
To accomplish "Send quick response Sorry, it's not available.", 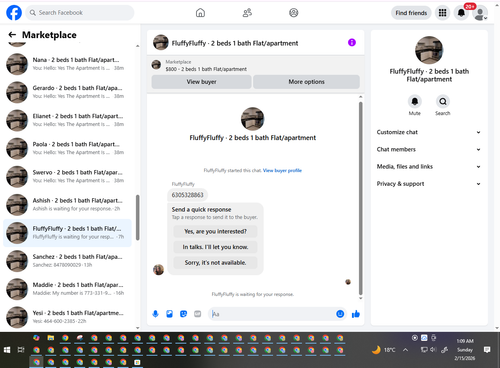I will [215, 263].
